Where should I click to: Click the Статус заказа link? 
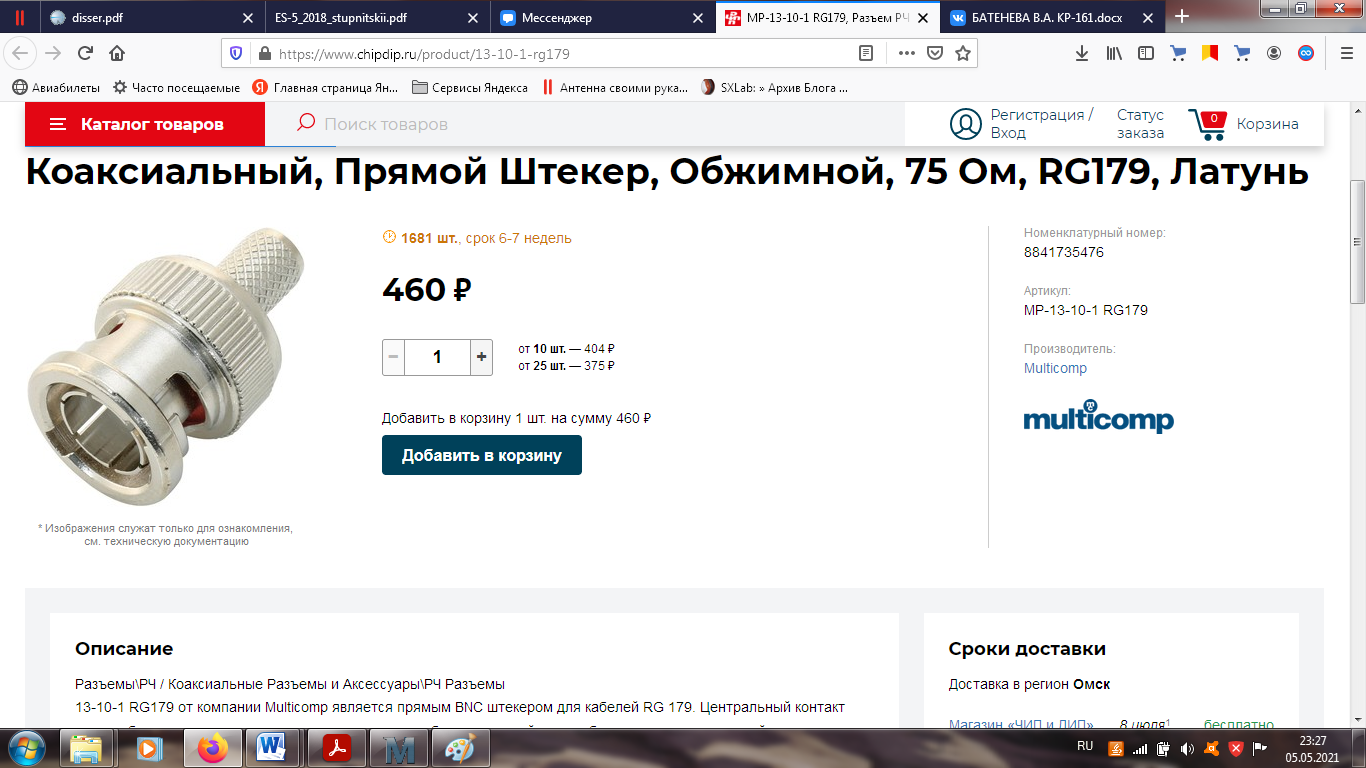1141,124
